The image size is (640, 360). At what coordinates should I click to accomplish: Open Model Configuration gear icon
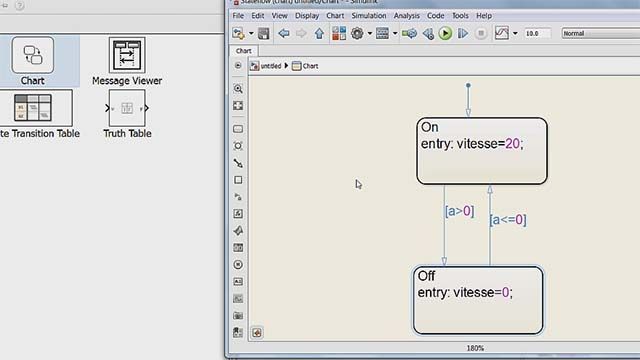pos(357,33)
